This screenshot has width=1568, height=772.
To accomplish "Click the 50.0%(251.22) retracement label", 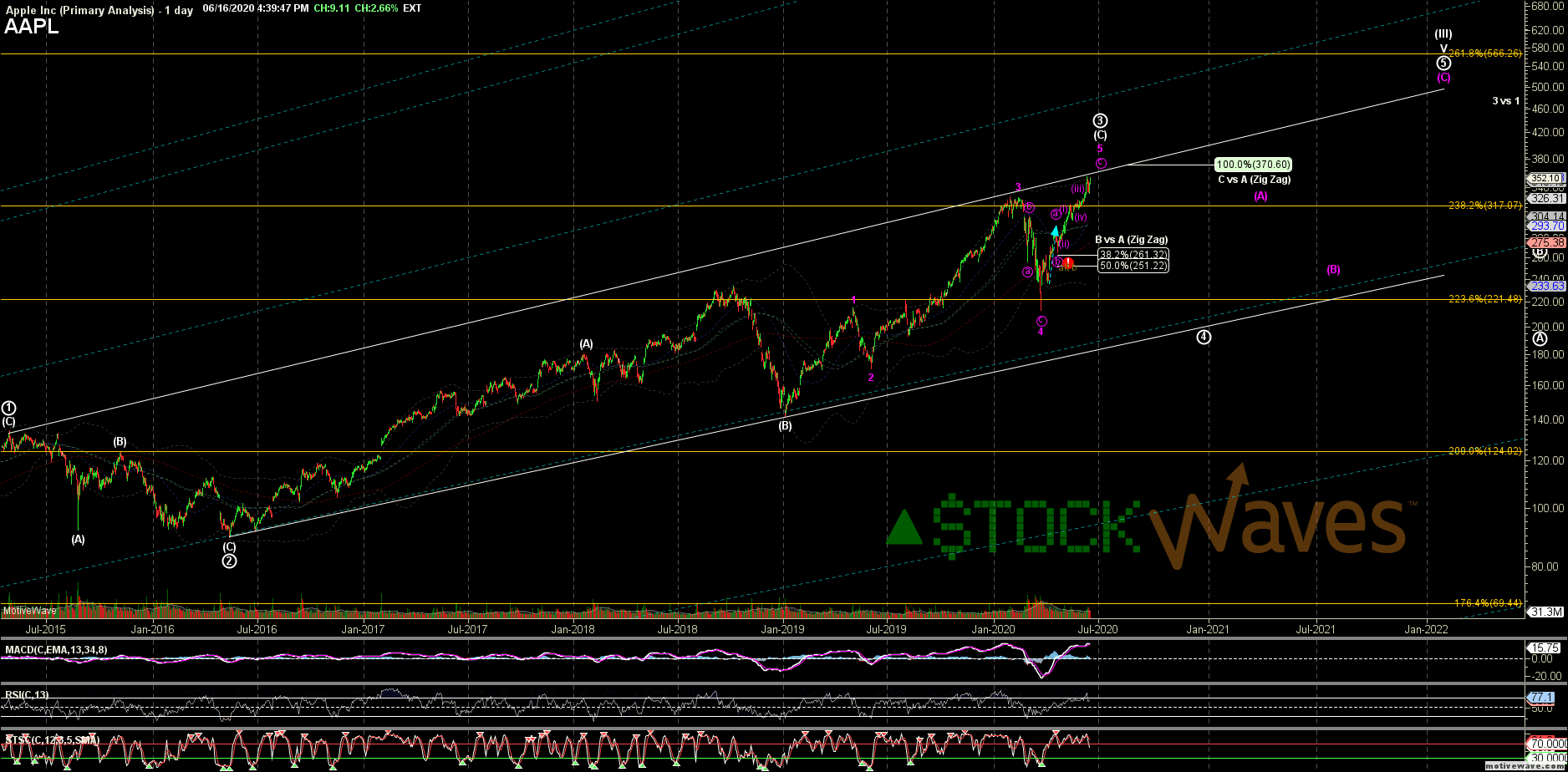I will tap(1133, 267).
